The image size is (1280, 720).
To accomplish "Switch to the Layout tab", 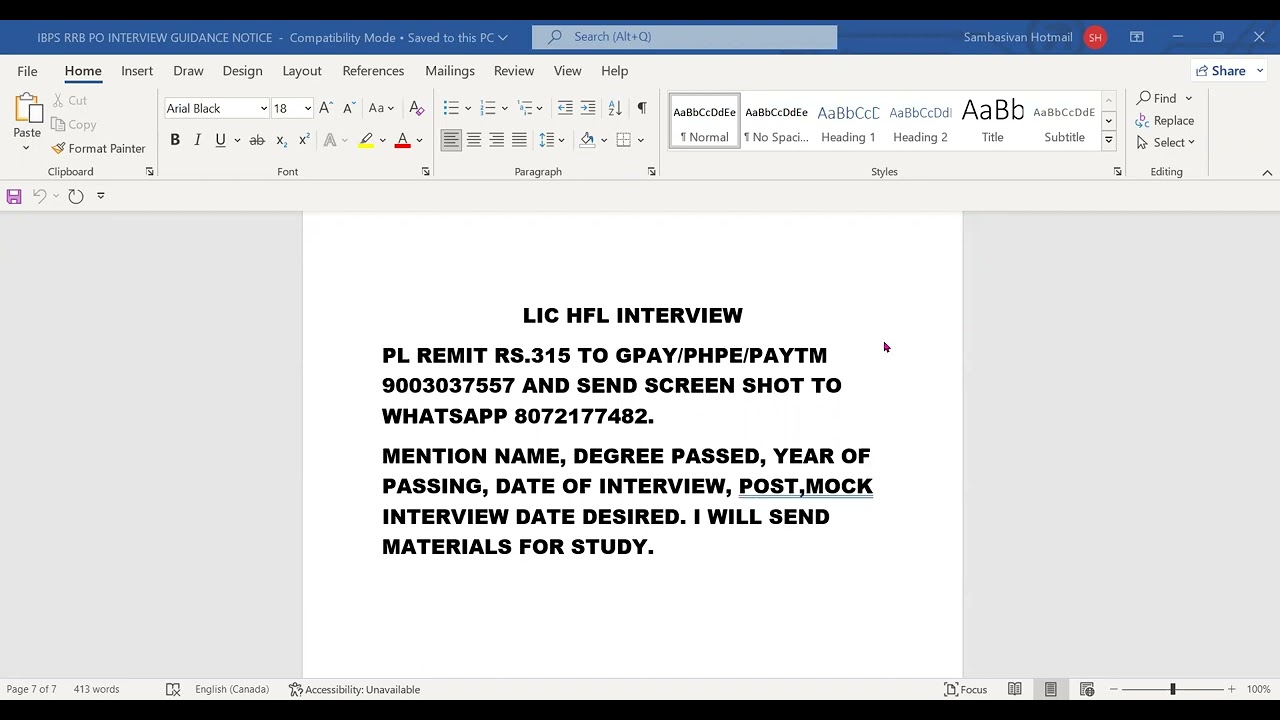I will click(302, 71).
